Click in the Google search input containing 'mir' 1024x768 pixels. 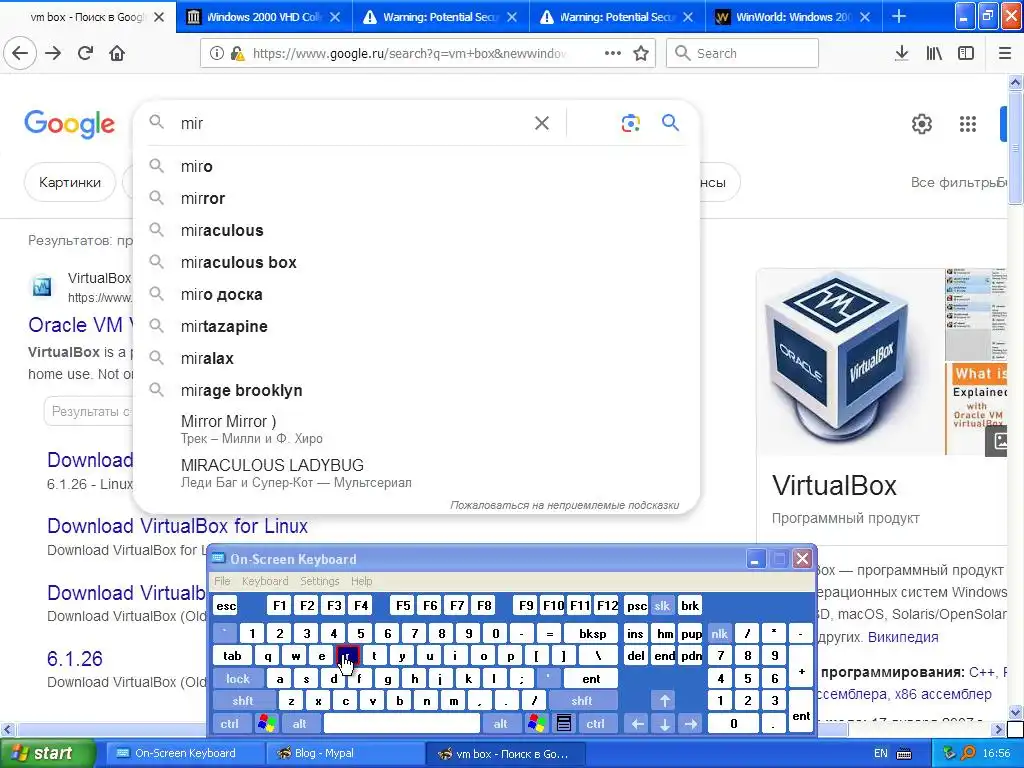tap(353, 123)
